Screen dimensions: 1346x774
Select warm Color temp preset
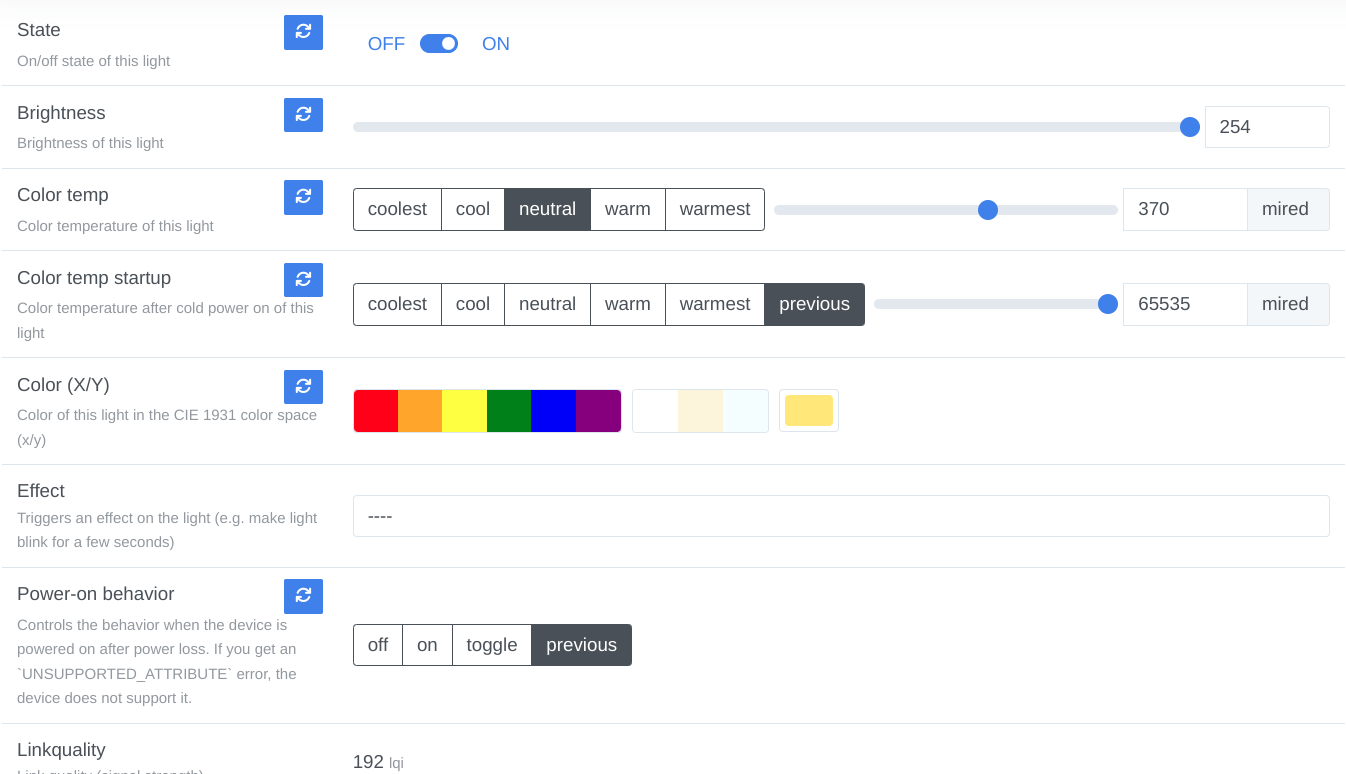628,210
